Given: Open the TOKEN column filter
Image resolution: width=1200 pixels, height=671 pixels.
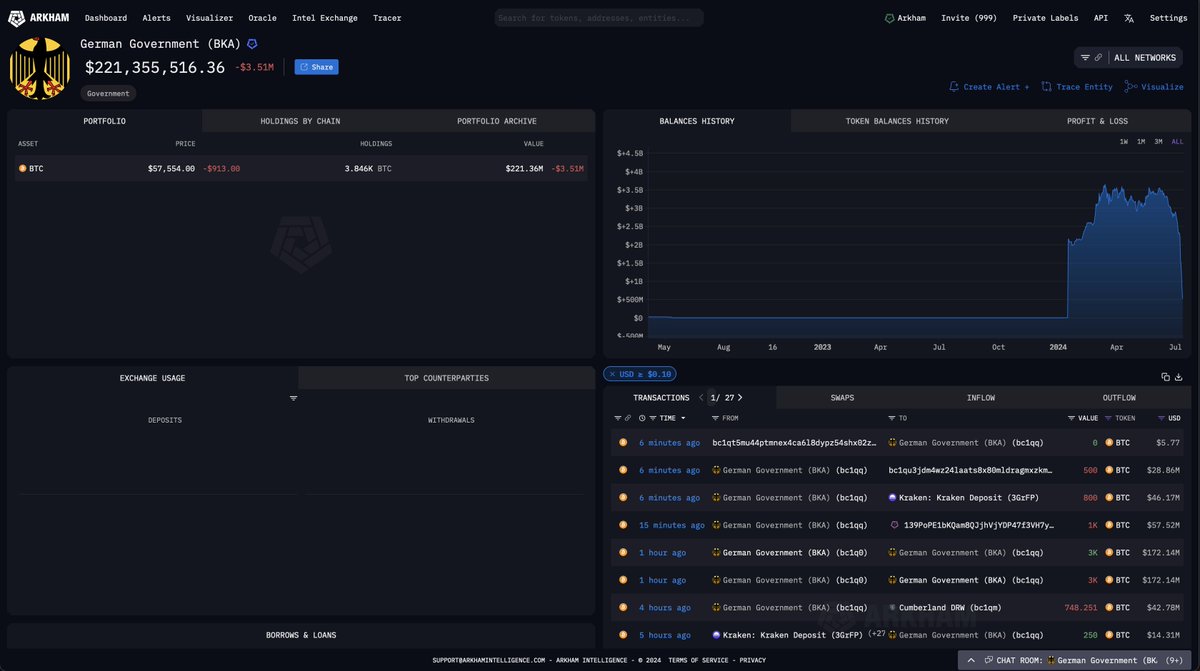Looking at the screenshot, I should (1109, 418).
